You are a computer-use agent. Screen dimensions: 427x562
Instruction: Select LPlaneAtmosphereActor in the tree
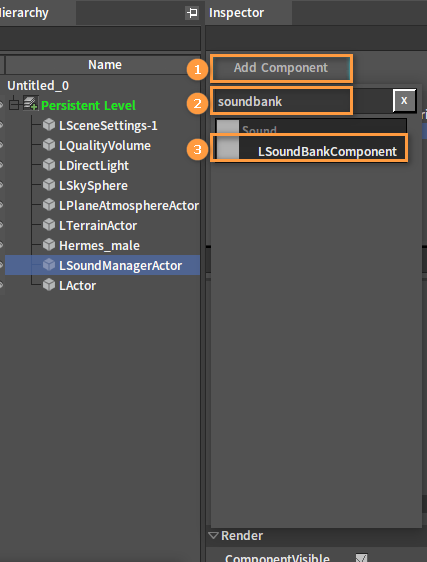pyautogui.click(x=129, y=205)
